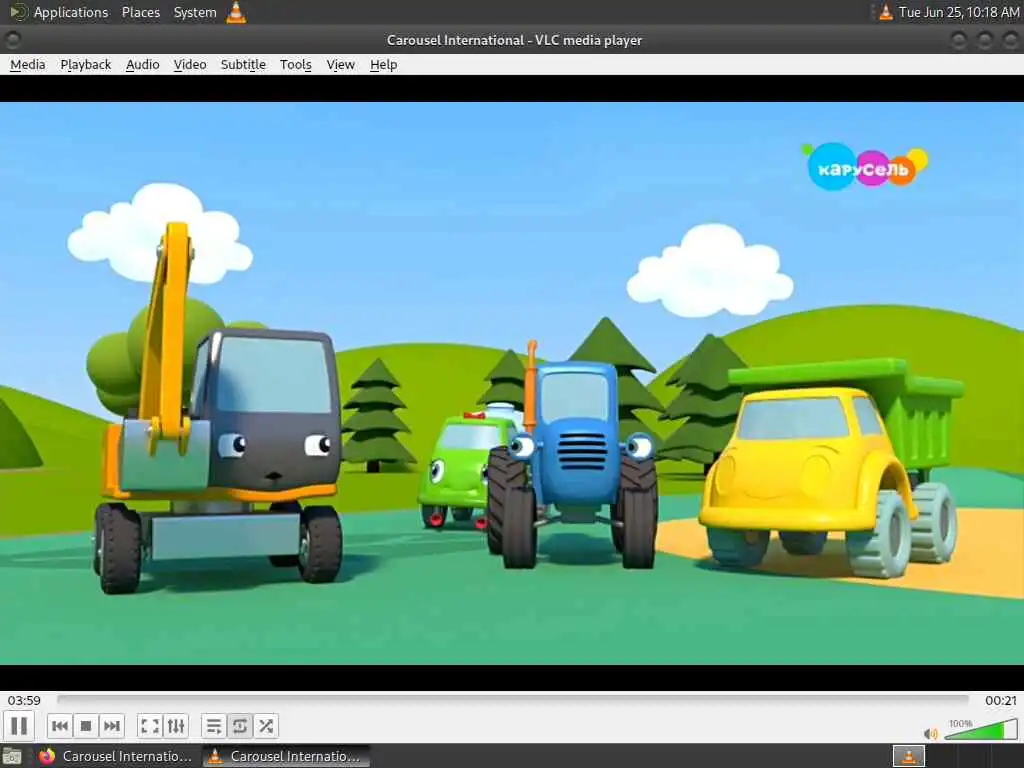Switch to Firefox Carousel International taskbar window
The image size is (1024, 768).
[116, 756]
